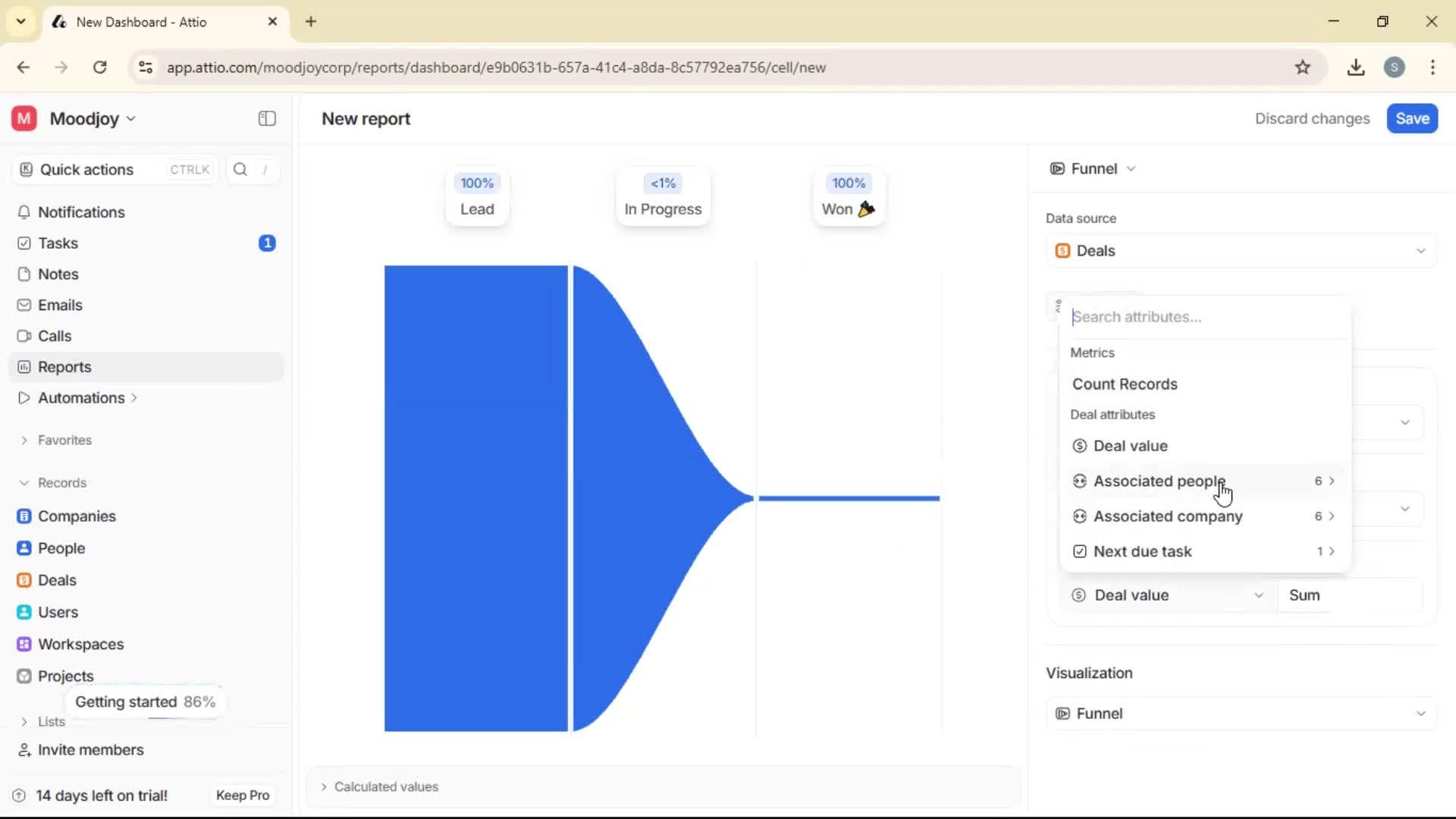Open the Automations section
The height and width of the screenshot is (819, 1456).
coord(83,397)
